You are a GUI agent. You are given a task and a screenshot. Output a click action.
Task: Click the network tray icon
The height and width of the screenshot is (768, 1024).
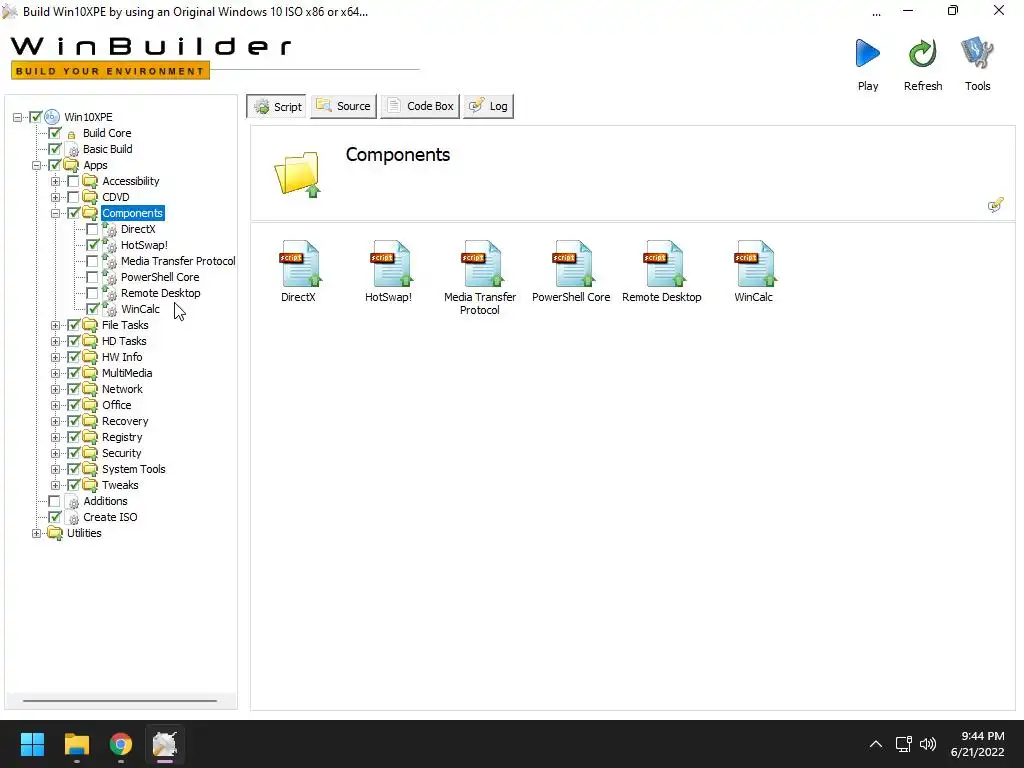[x=903, y=744]
